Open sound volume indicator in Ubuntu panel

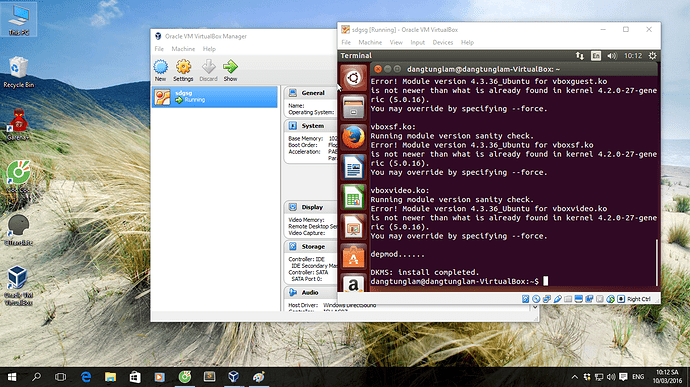click(612, 56)
